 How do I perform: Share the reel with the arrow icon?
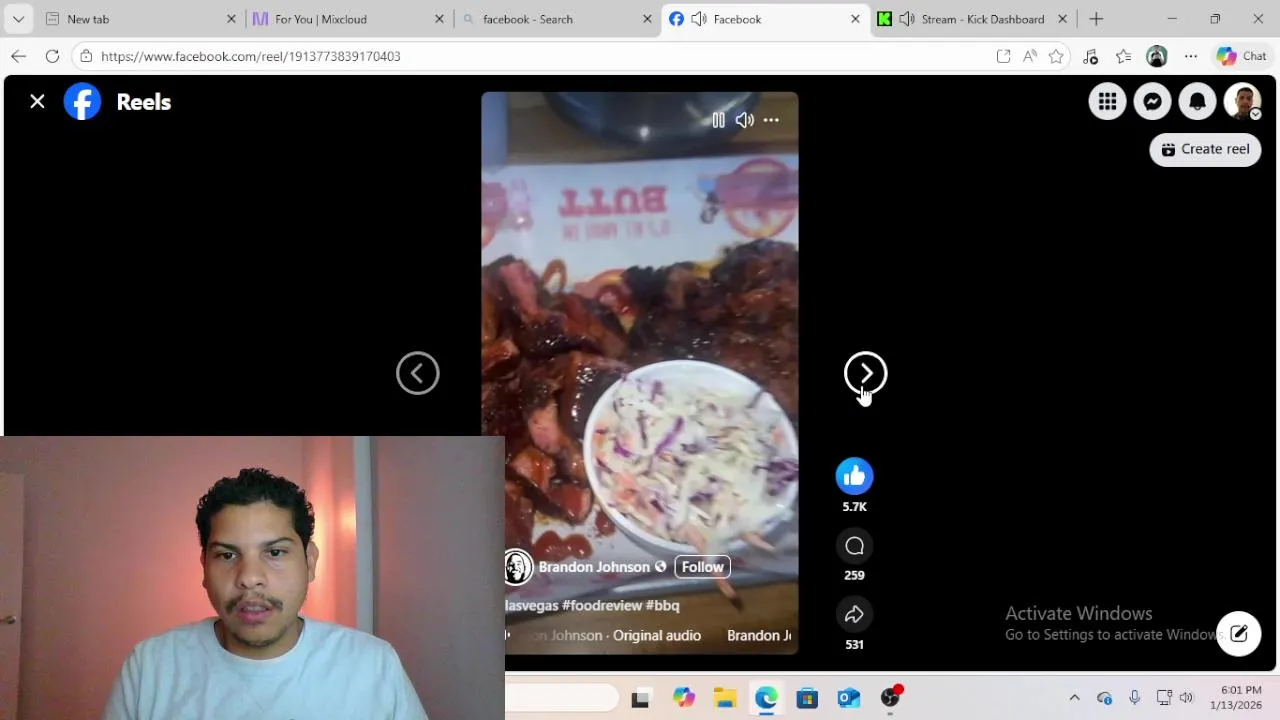[x=854, y=614]
